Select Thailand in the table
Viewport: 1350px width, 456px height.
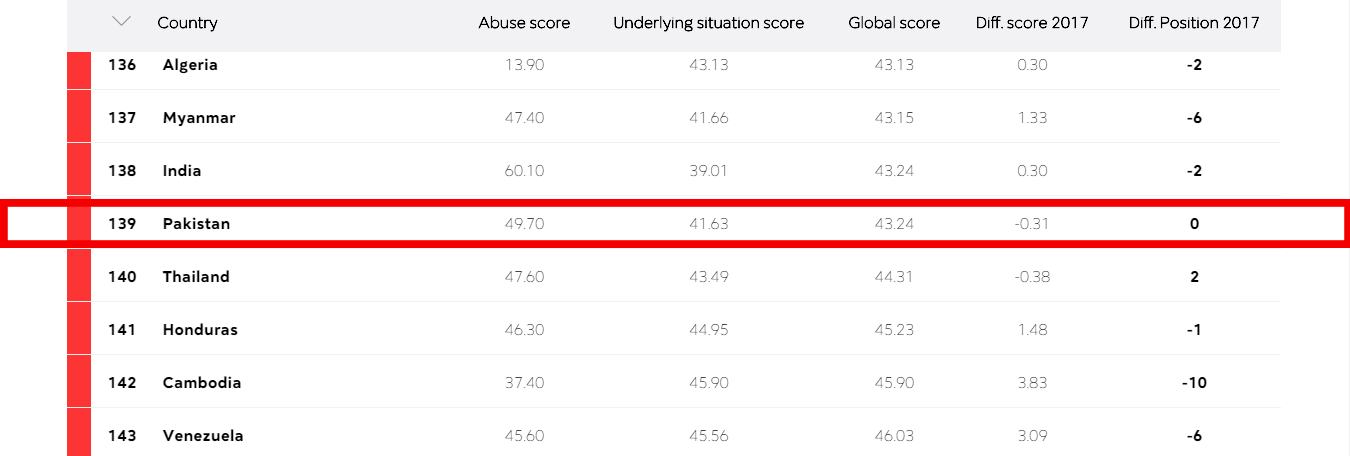196,277
